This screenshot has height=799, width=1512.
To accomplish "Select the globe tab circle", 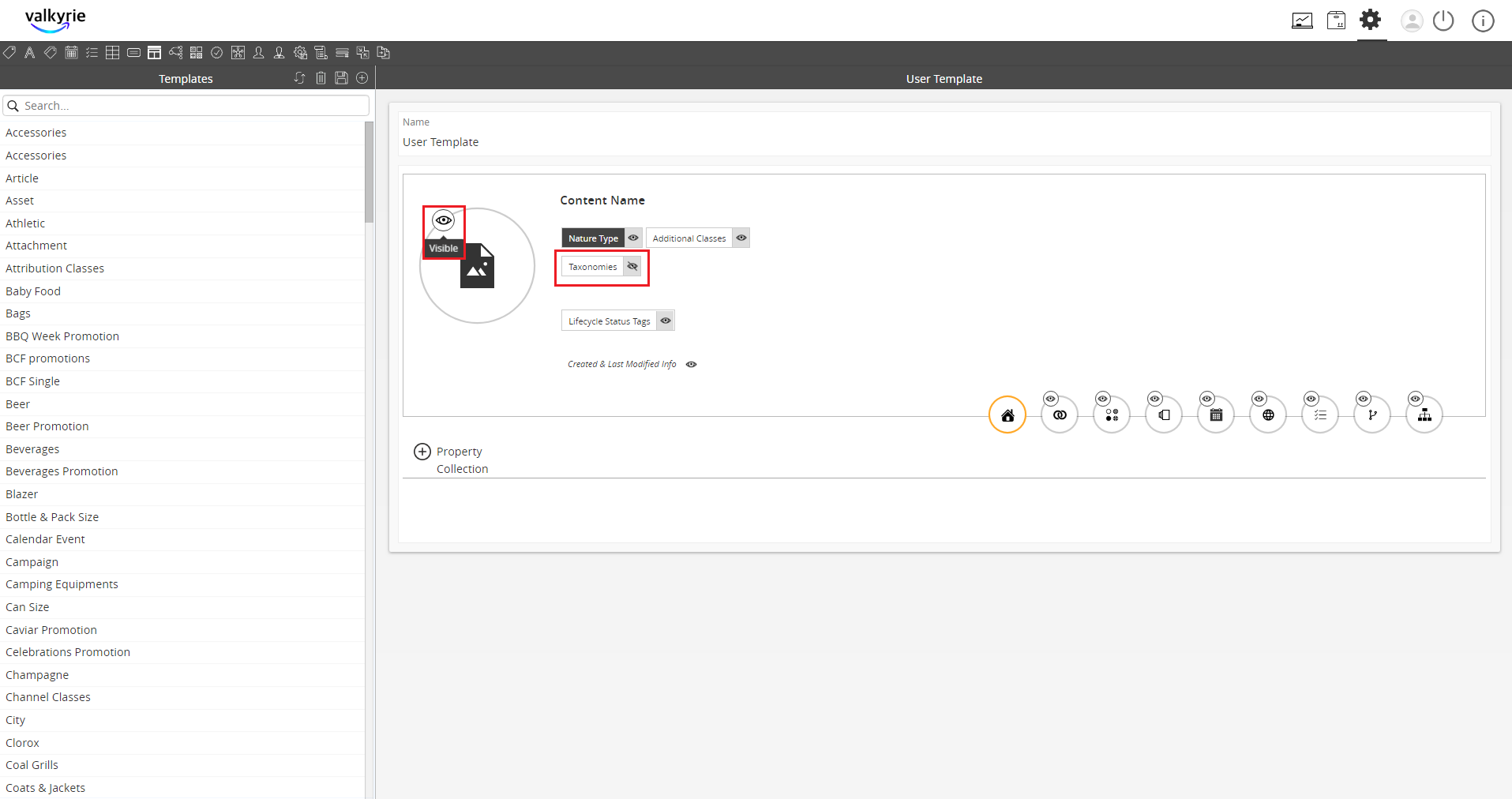I will tap(1268, 415).
